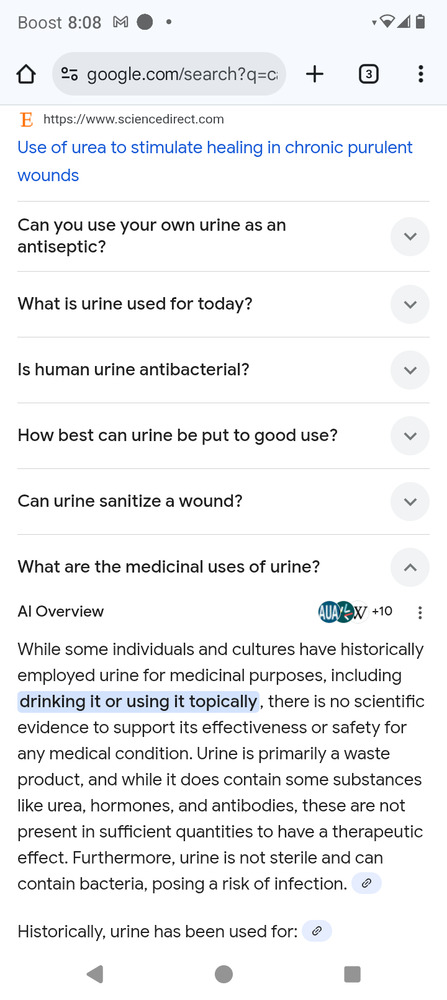View the AI Overview source icons +10

click(355, 612)
